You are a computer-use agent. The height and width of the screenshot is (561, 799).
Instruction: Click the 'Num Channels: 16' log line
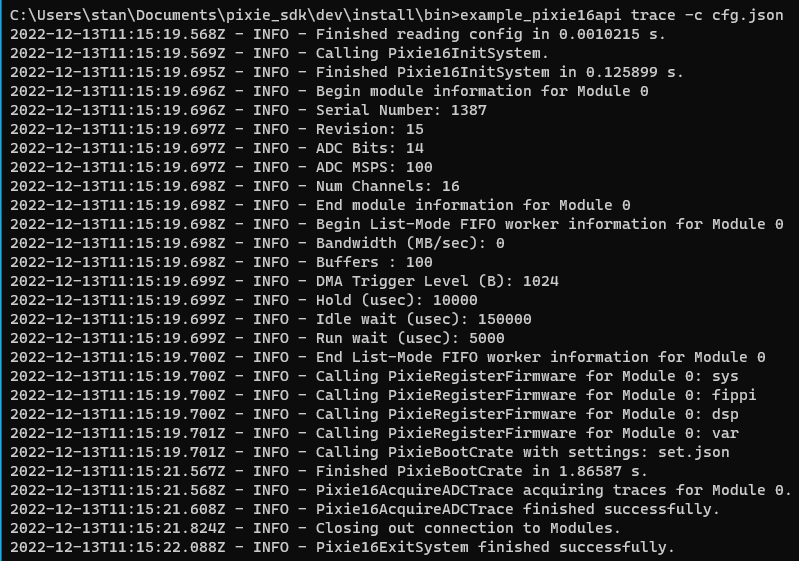tap(235, 186)
